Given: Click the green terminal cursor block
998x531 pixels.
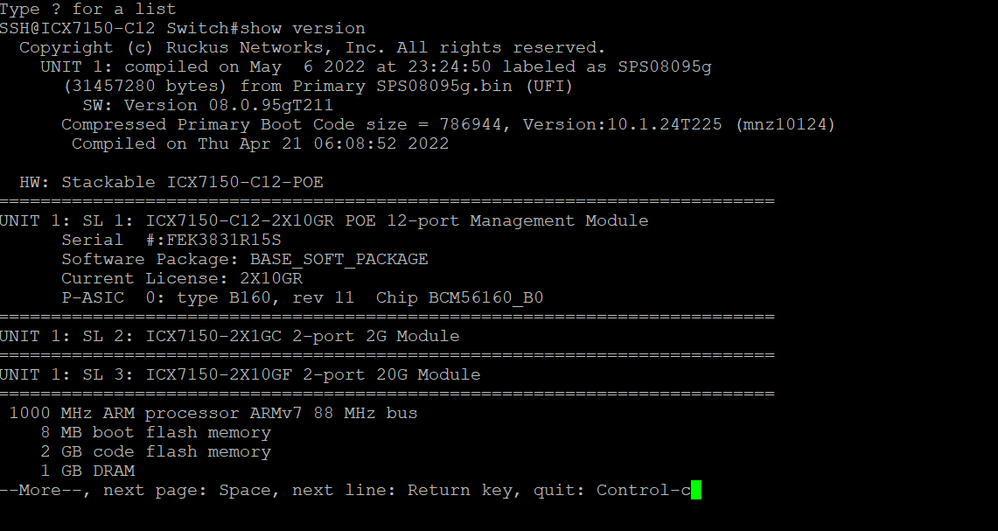Looking at the screenshot, I should click(x=696, y=490).
